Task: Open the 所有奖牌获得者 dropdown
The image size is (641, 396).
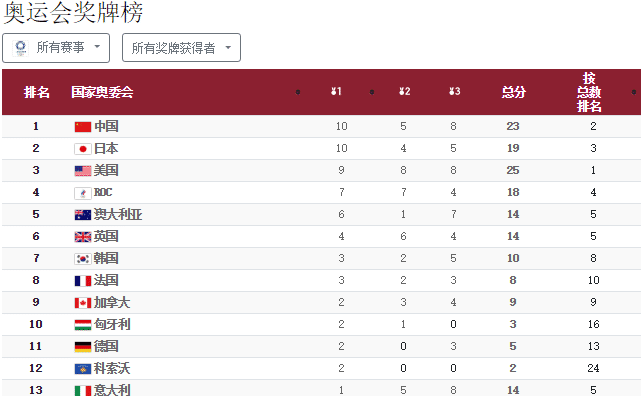Action: pyautogui.click(x=182, y=48)
